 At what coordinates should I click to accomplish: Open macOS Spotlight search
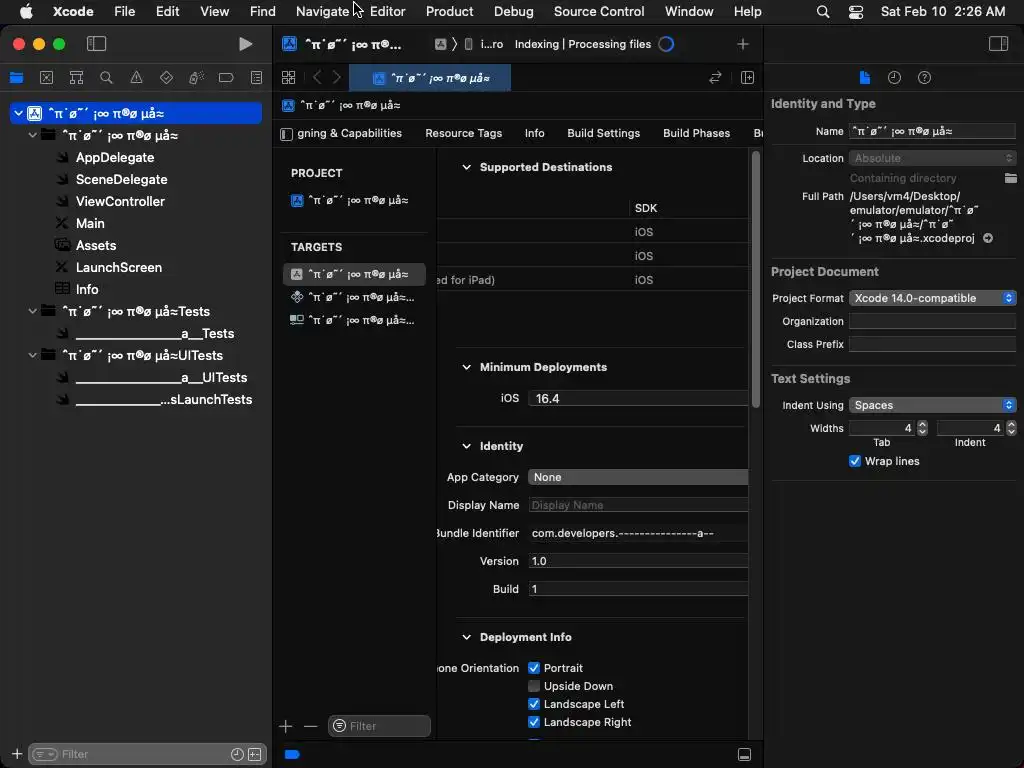click(823, 11)
